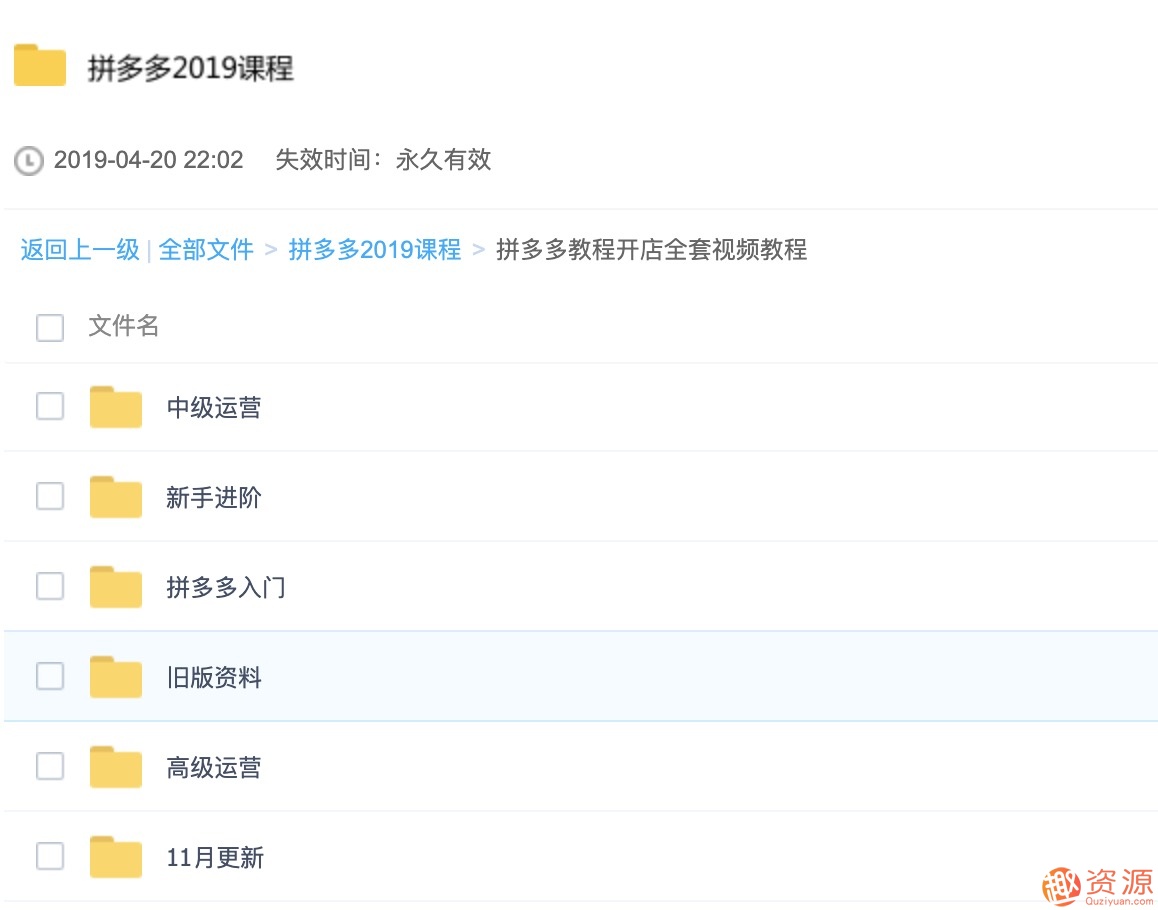Click the large 拼多多2019课程 folder icon
The width and height of the screenshot is (1158, 910).
coord(40,65)
